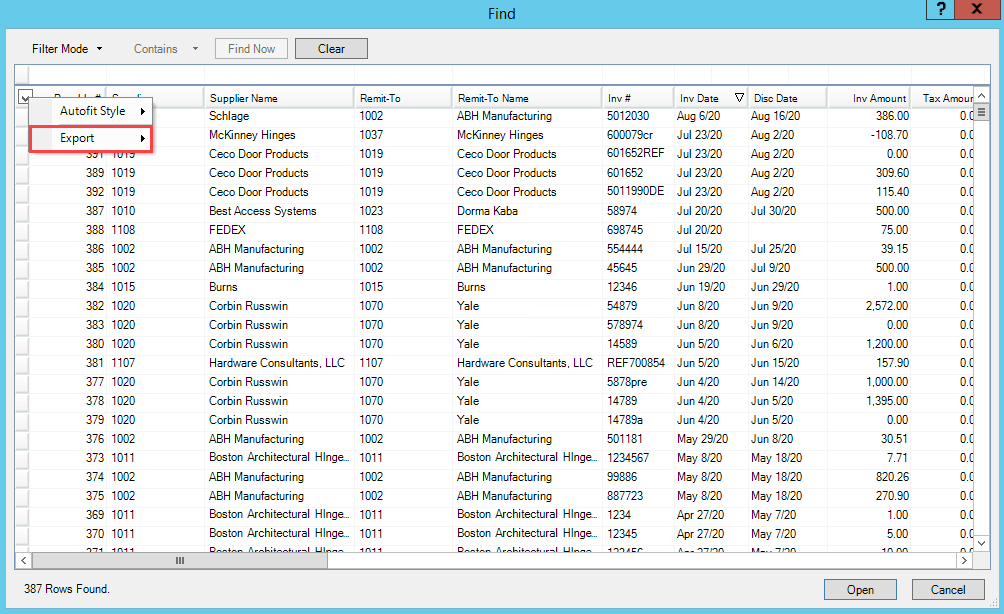This screenshot has width=1004, height=614.
Task: Click the horizontal scrollbar thumb
Action: pos(180,560)
